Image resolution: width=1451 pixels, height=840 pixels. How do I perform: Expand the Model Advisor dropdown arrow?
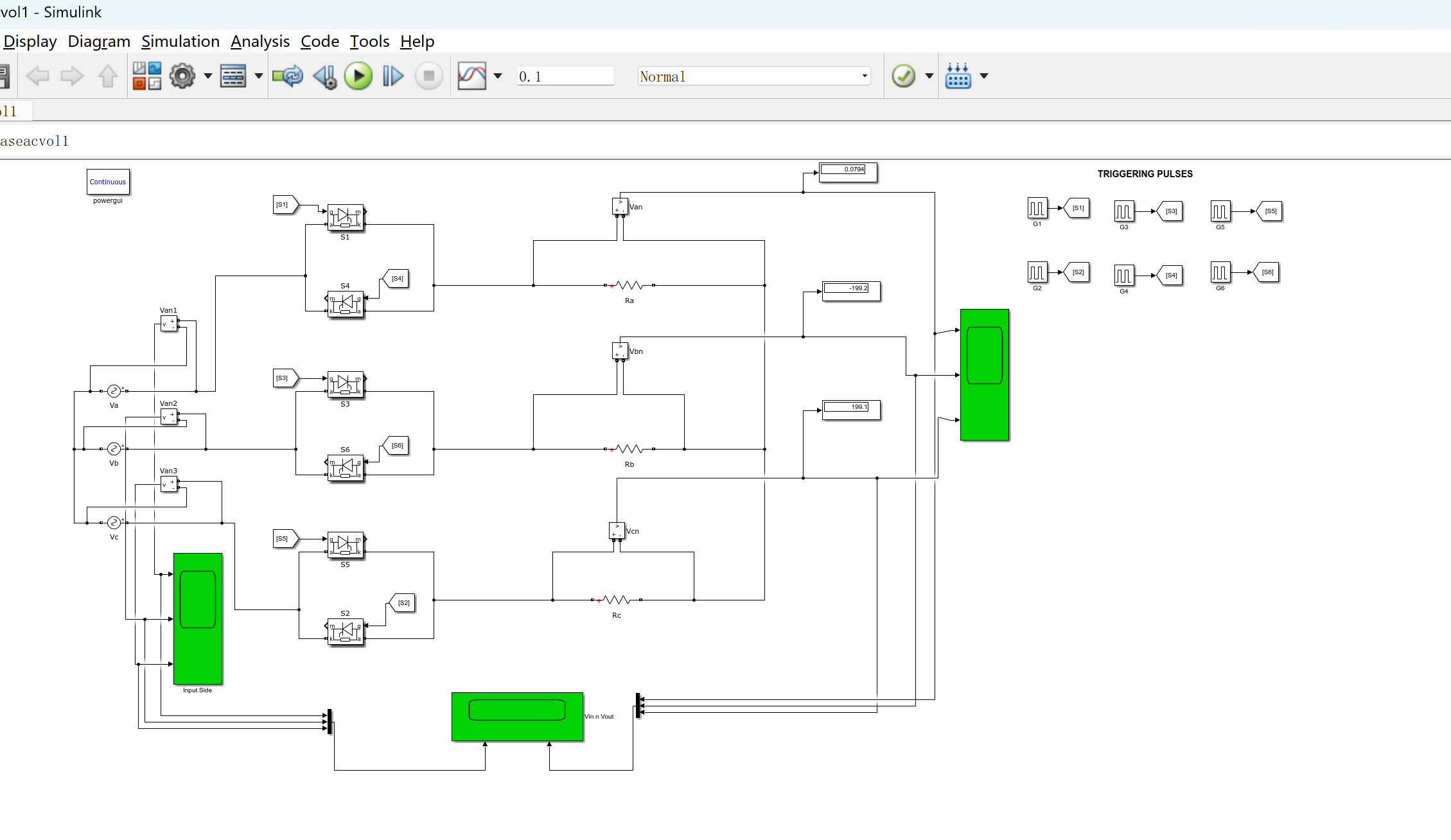(x=929, y=76)
